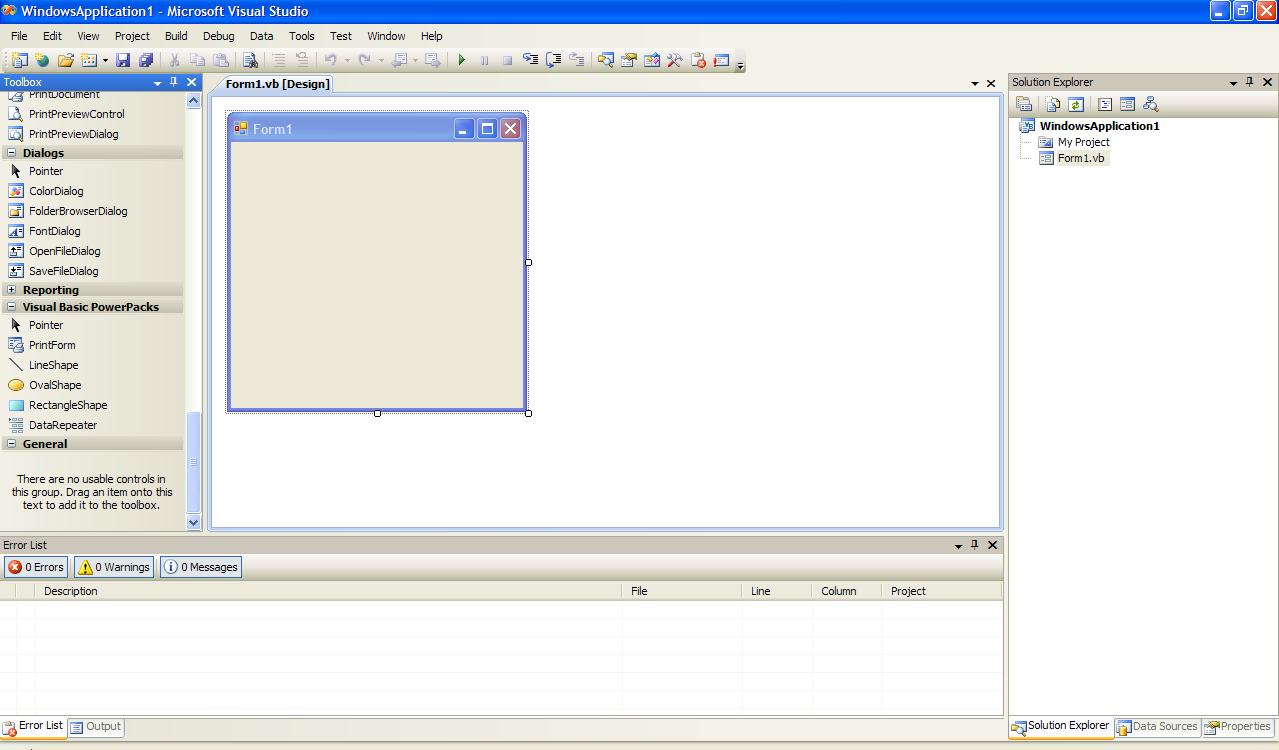Refresh the Solution Explorer
1279x750 pixels.
pyautogui.click(x=1076, y=104)
